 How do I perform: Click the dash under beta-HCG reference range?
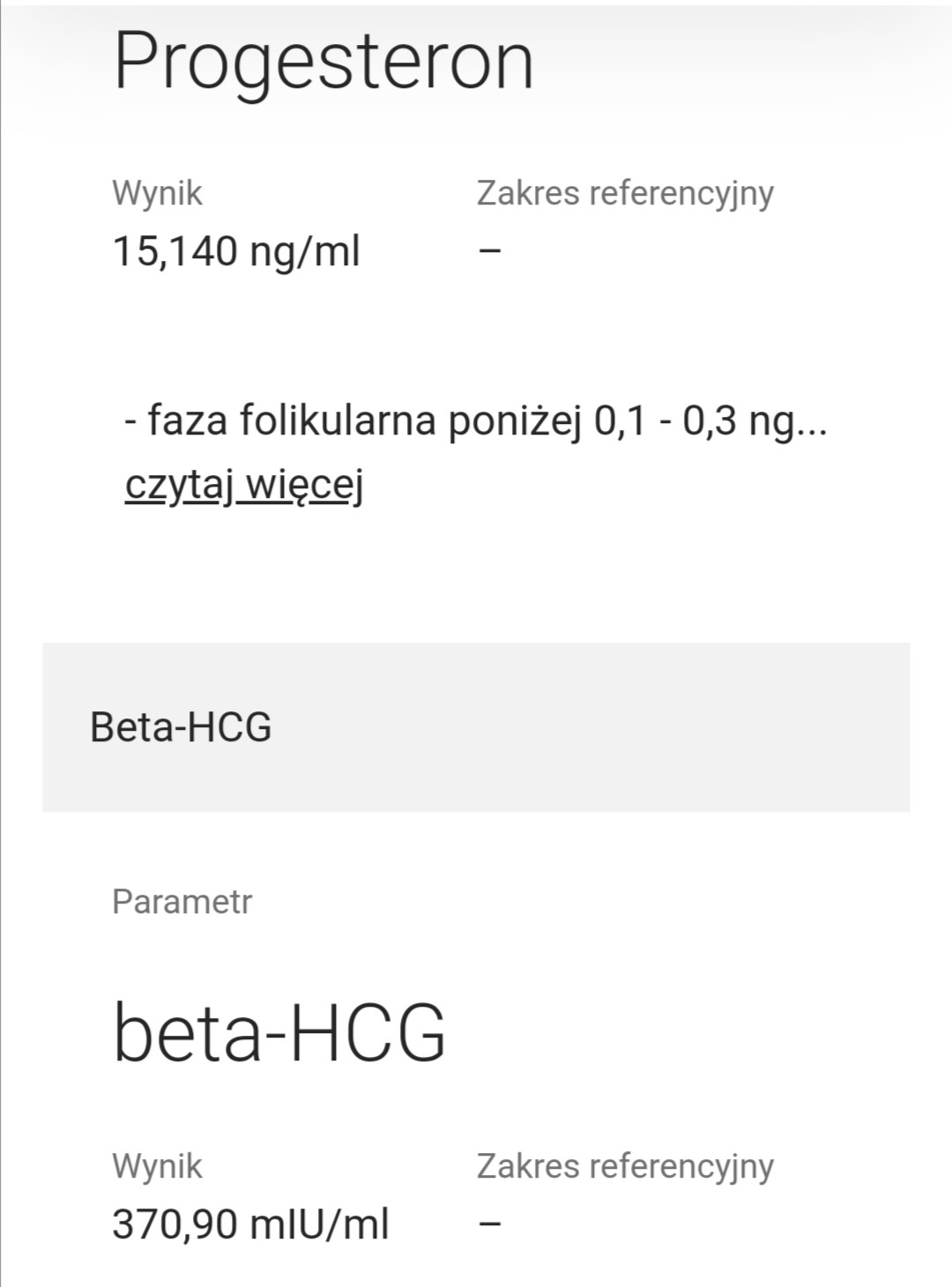[490, 1224]
